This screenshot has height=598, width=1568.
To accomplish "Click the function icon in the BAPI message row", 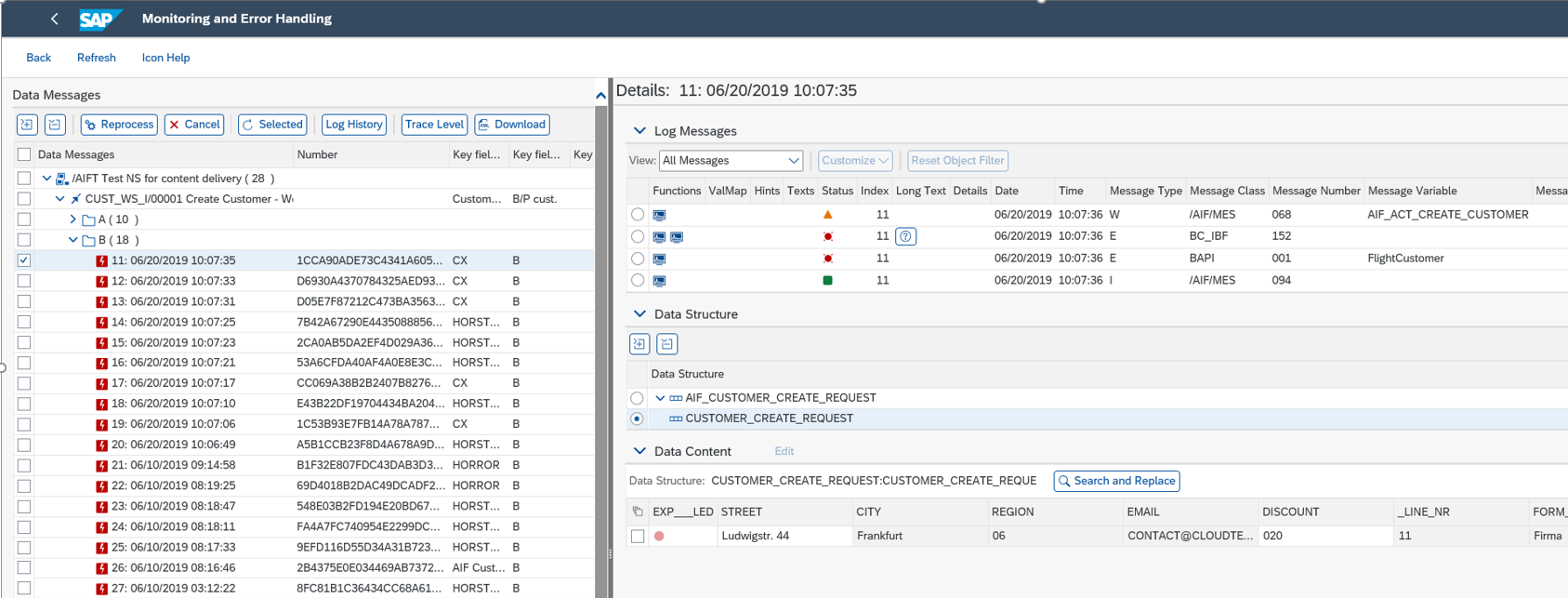I will tap(659, 259).
